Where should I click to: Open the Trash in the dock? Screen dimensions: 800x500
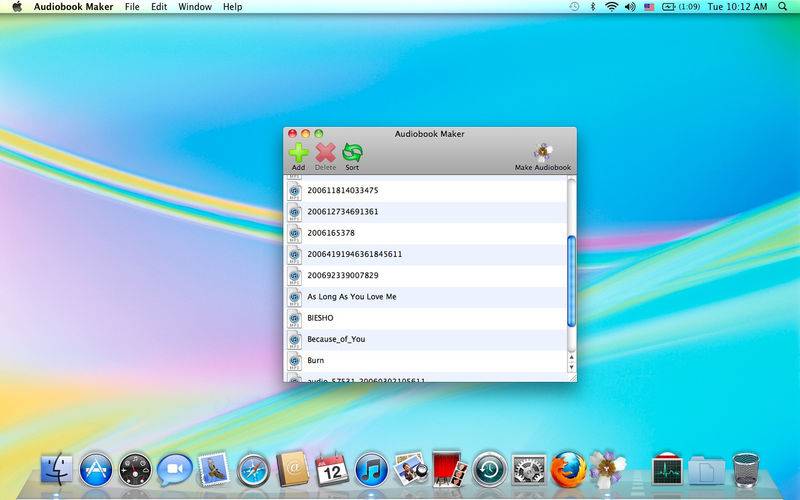[745, 468]
